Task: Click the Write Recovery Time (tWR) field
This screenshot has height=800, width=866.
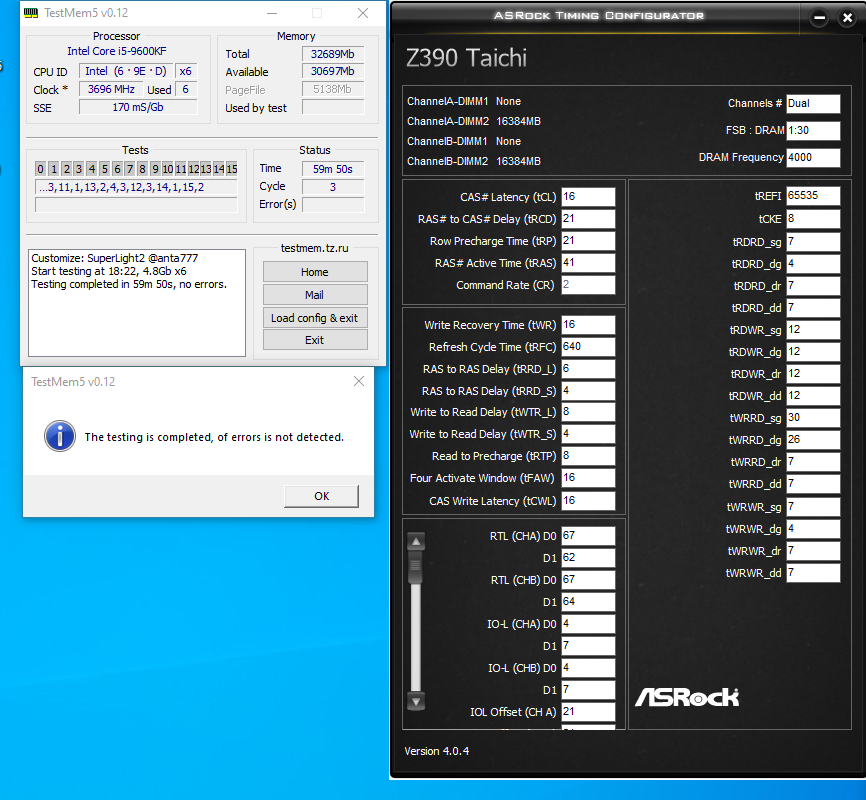Action: click(x=588, y=325)
